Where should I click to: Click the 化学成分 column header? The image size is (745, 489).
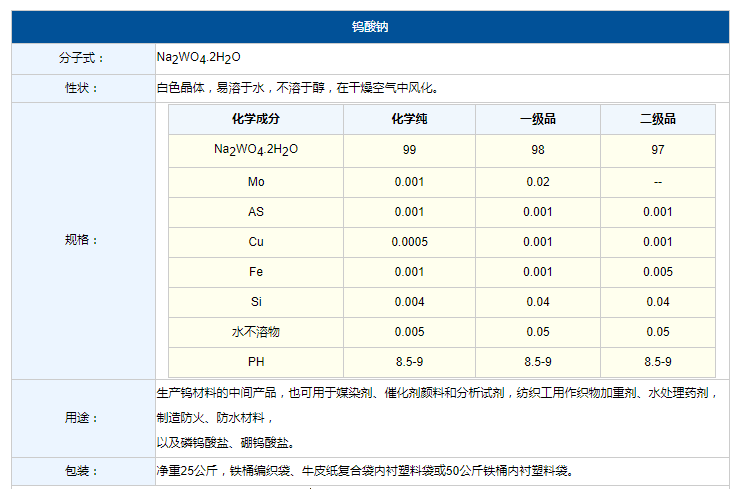click(x=256, y=119)
